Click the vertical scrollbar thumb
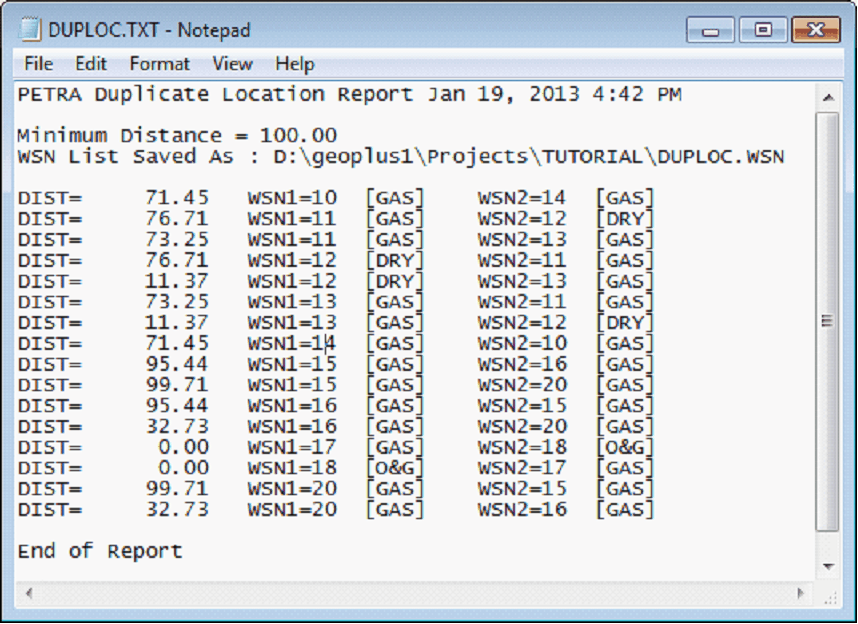858x624 pixels. click(x=827, y=320)
